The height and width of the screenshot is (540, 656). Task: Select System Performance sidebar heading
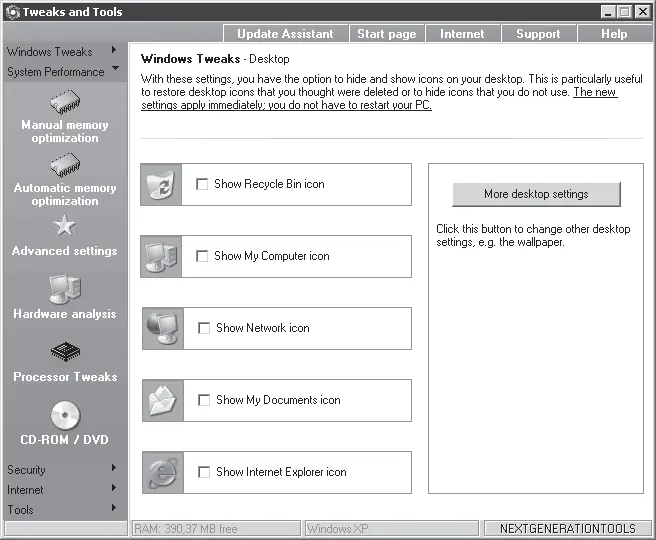click(x=56, y=72)
